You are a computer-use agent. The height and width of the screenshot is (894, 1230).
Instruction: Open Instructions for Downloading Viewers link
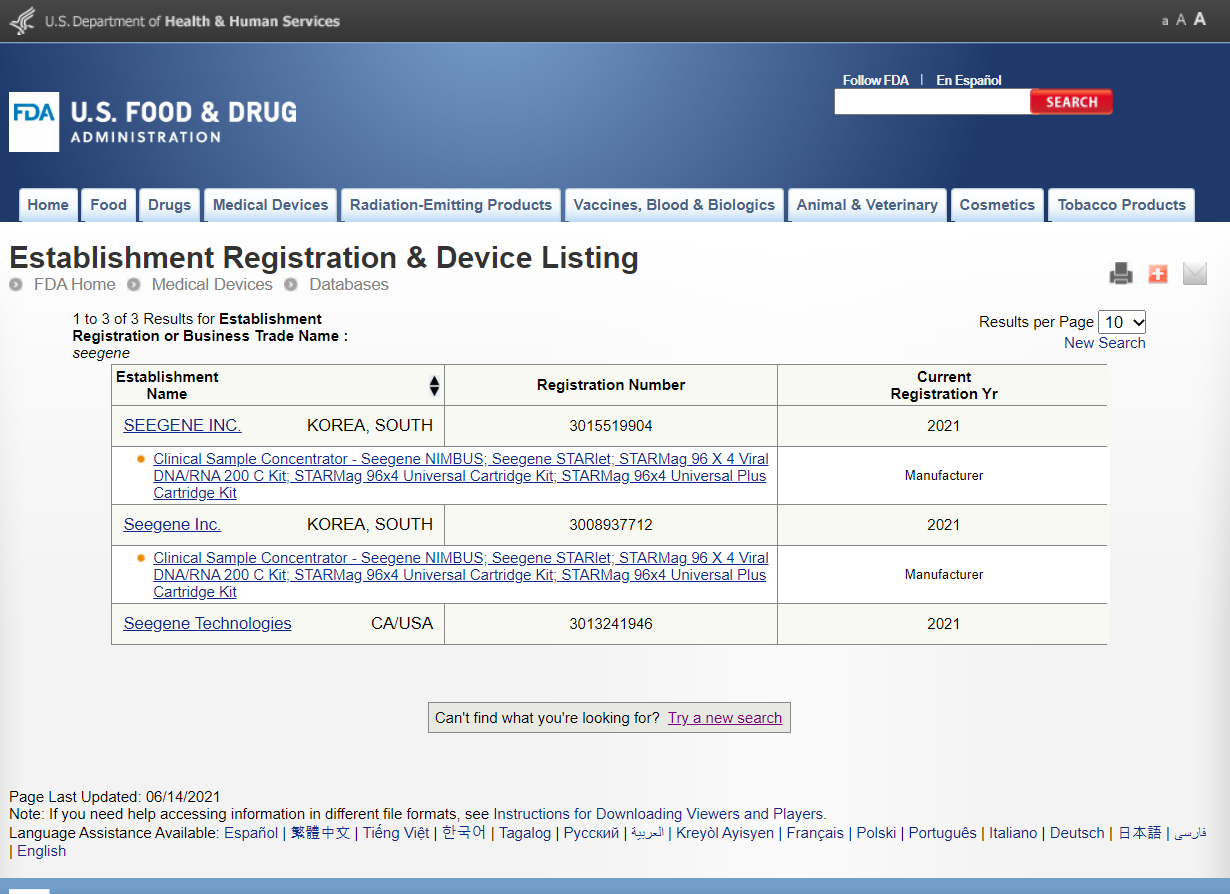click(658, 814)
